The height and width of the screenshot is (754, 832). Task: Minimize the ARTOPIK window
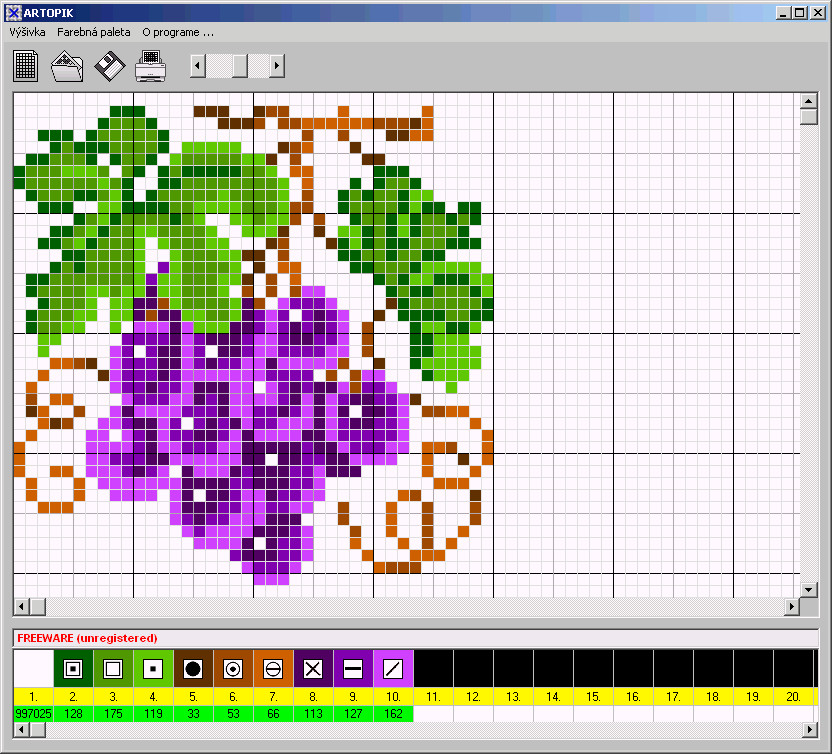[783, 13]
